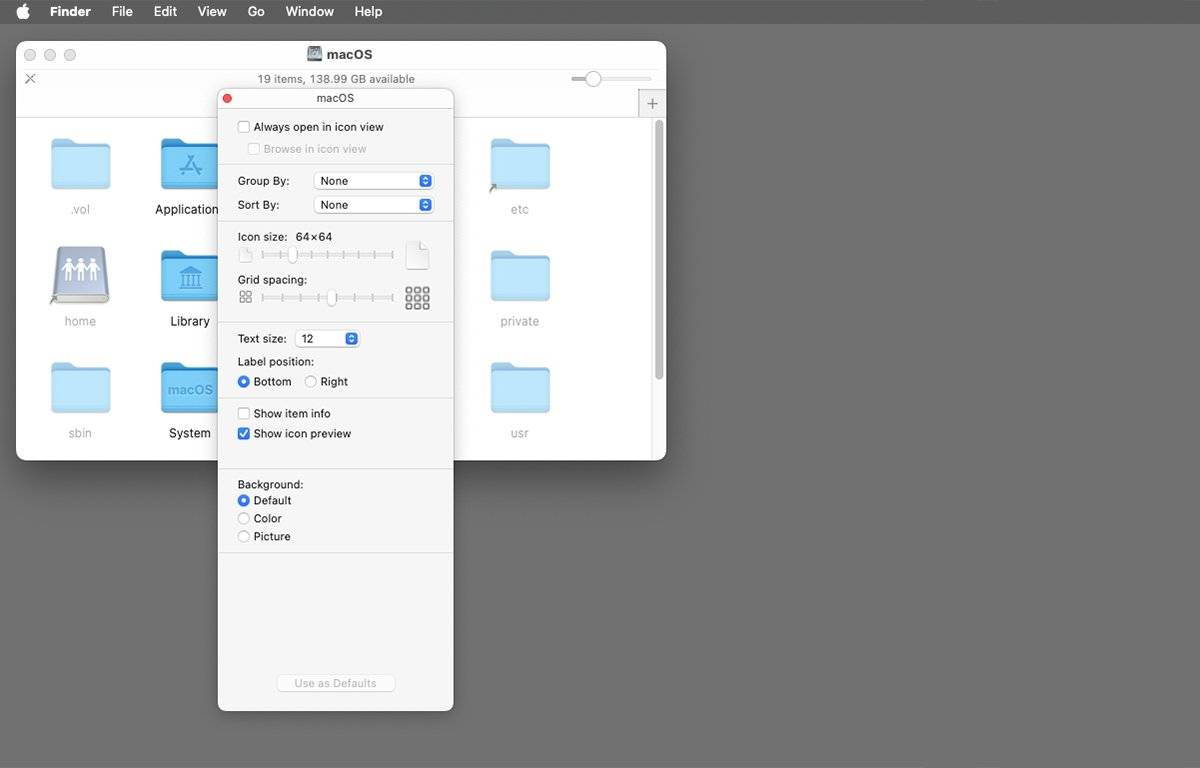Open the Sort By dropdown

(373, 205)
